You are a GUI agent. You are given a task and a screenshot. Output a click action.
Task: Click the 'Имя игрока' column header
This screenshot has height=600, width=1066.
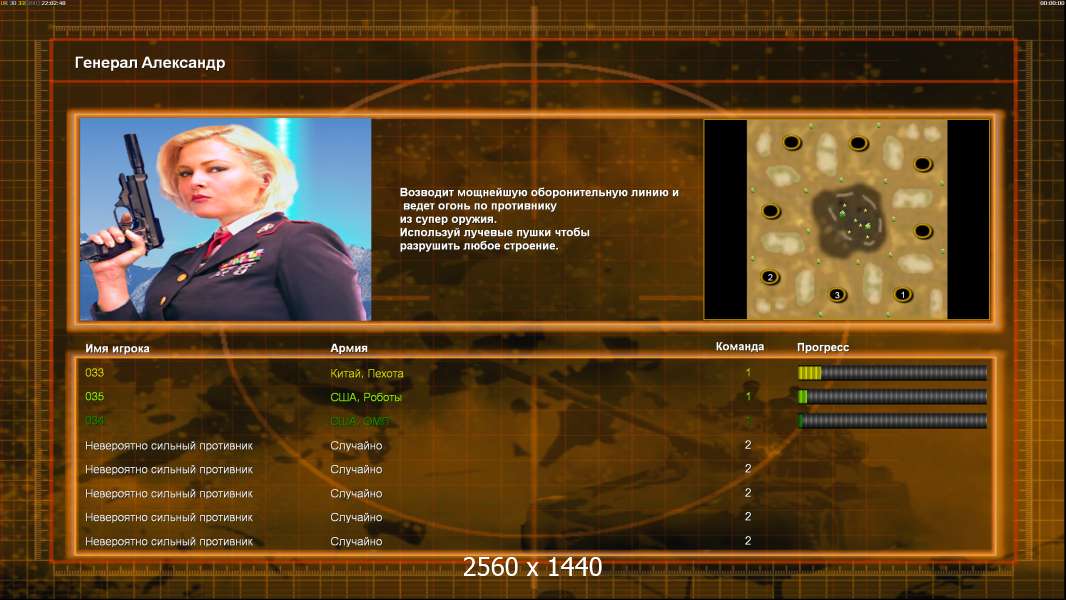click(x=117, y=348)
